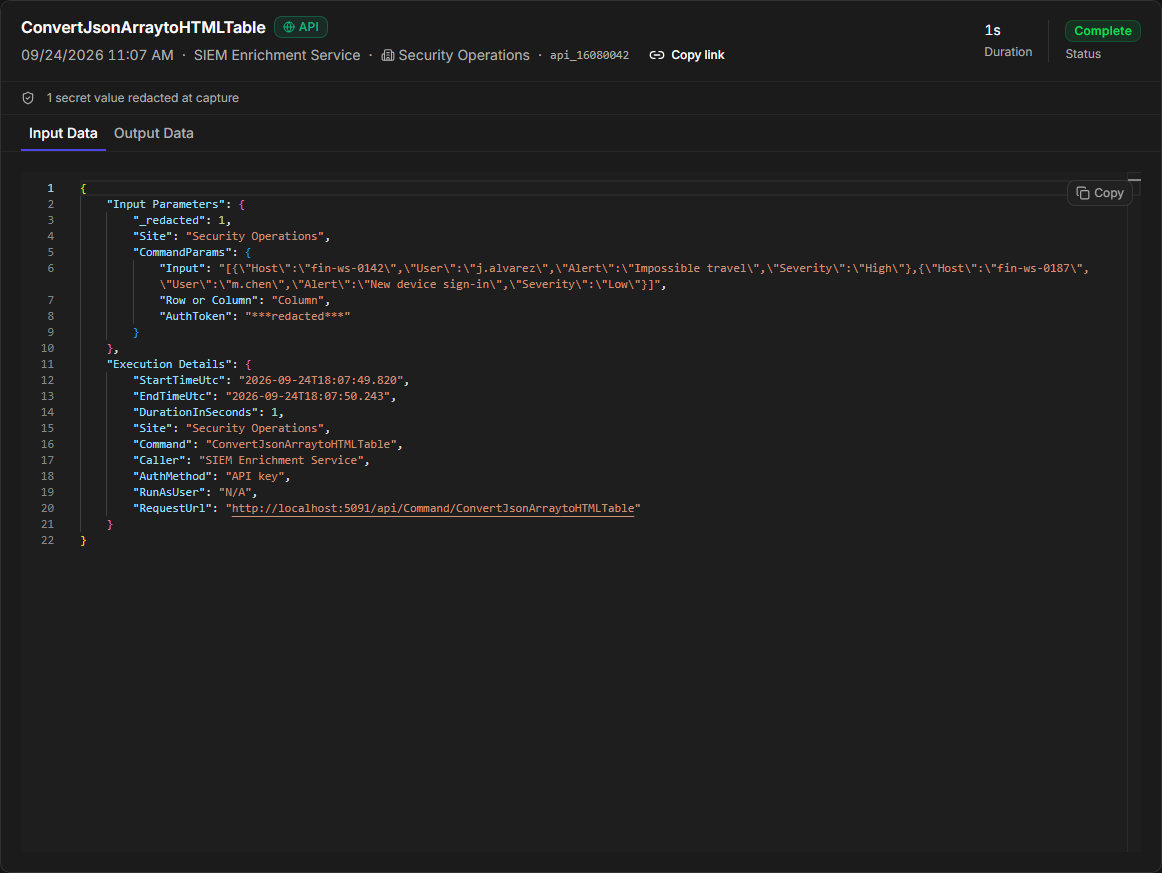Click the "***redacted***" AuthToken value
Viewport: 1162px width, 873px height.
click(x=297, y=316)
